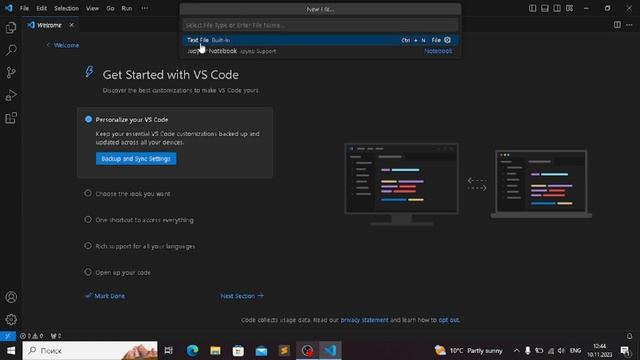Click the Windows taskbar search box
This screenshot has height=360, width=640.
(90, 351)
